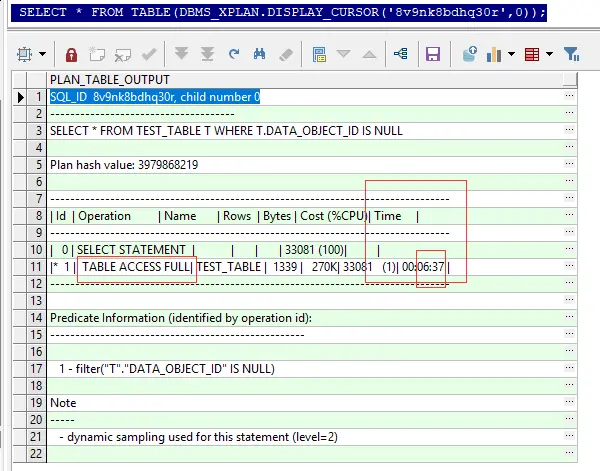Viewport: 600px width, 471px height.
Task: Click the tree structure connect icon
Action: (401, 54)
